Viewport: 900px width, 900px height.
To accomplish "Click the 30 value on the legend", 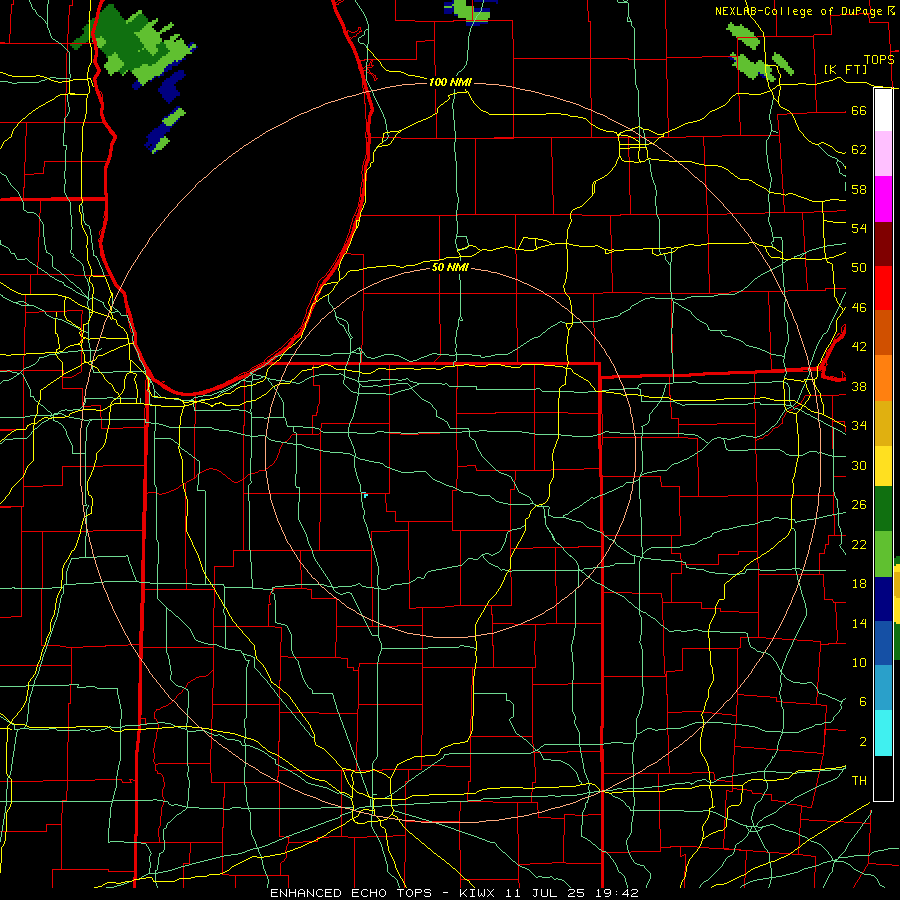I will point(859,465).
